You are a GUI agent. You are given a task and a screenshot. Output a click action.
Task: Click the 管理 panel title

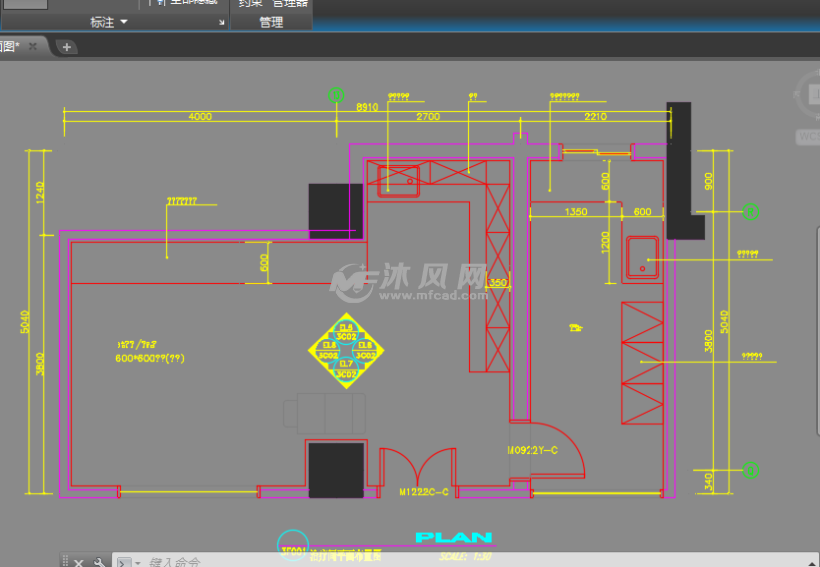[271, 22]
